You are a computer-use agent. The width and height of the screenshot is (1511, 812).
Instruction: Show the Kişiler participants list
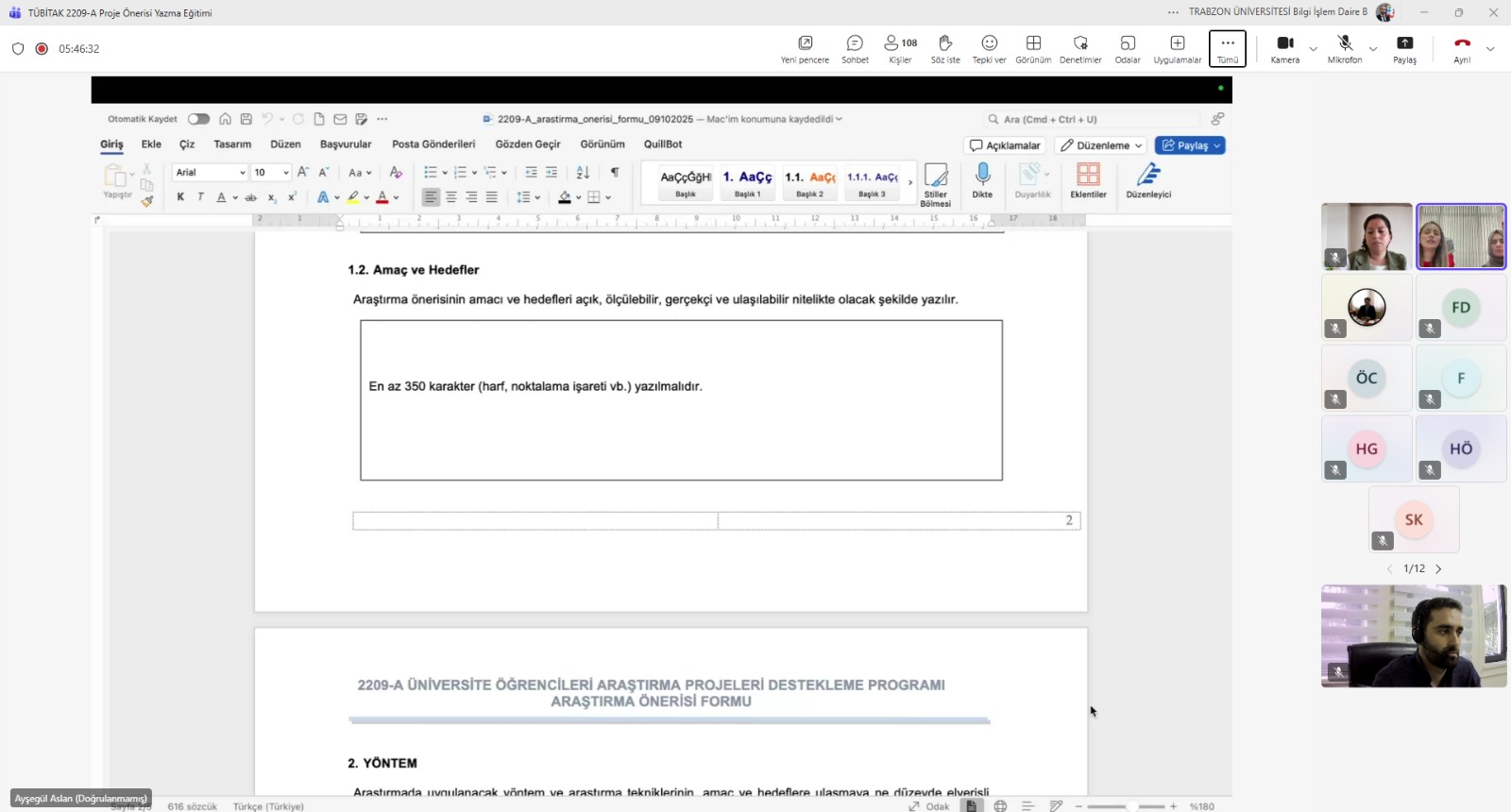tap(900, 49)
